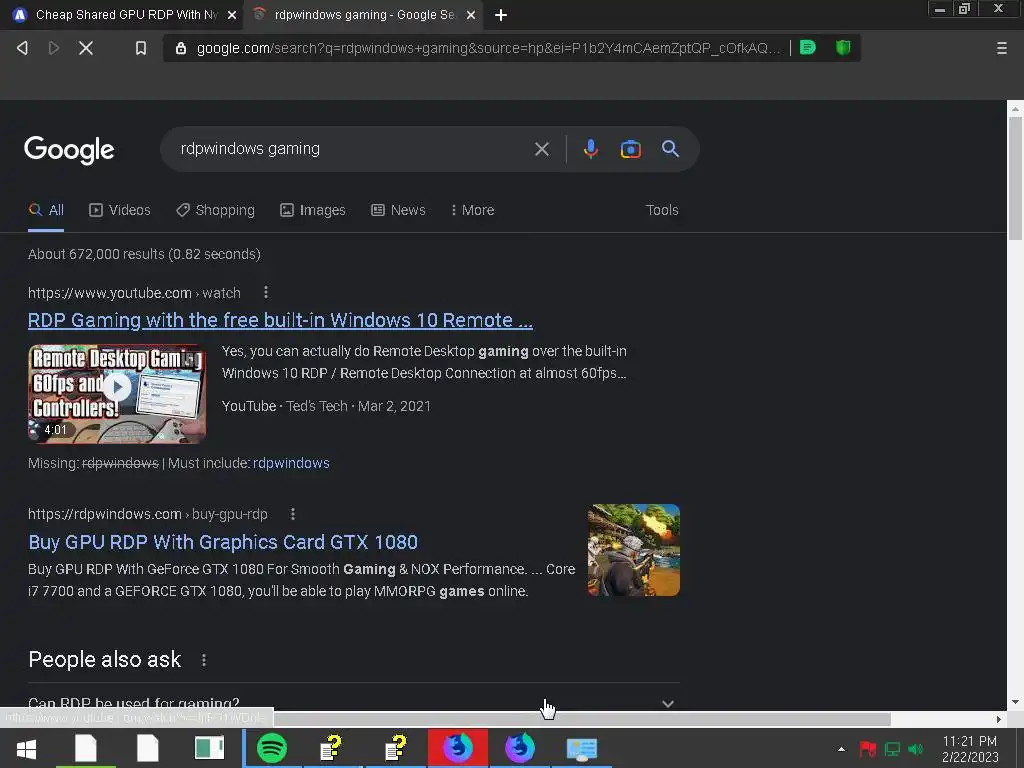Open the taskbar clock showing 11:21 PM
Screen dimensions: 1024x768
970,749
